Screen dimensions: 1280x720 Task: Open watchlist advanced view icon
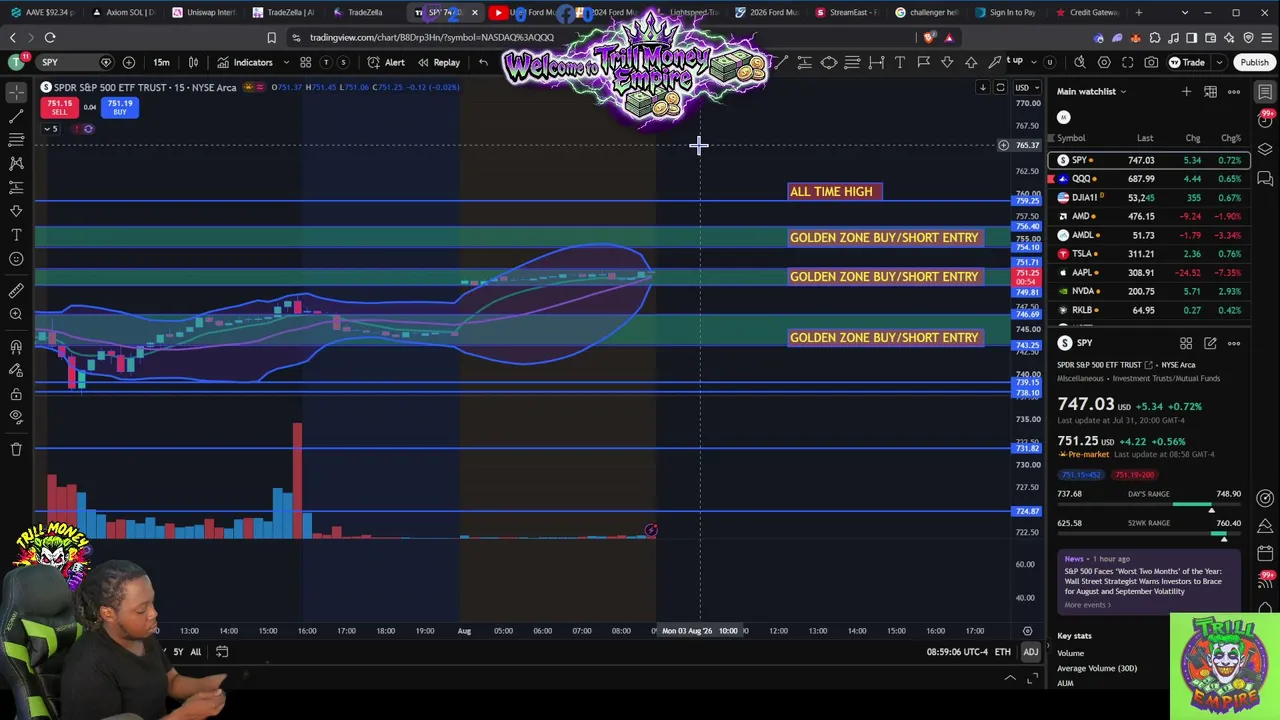1210,91
